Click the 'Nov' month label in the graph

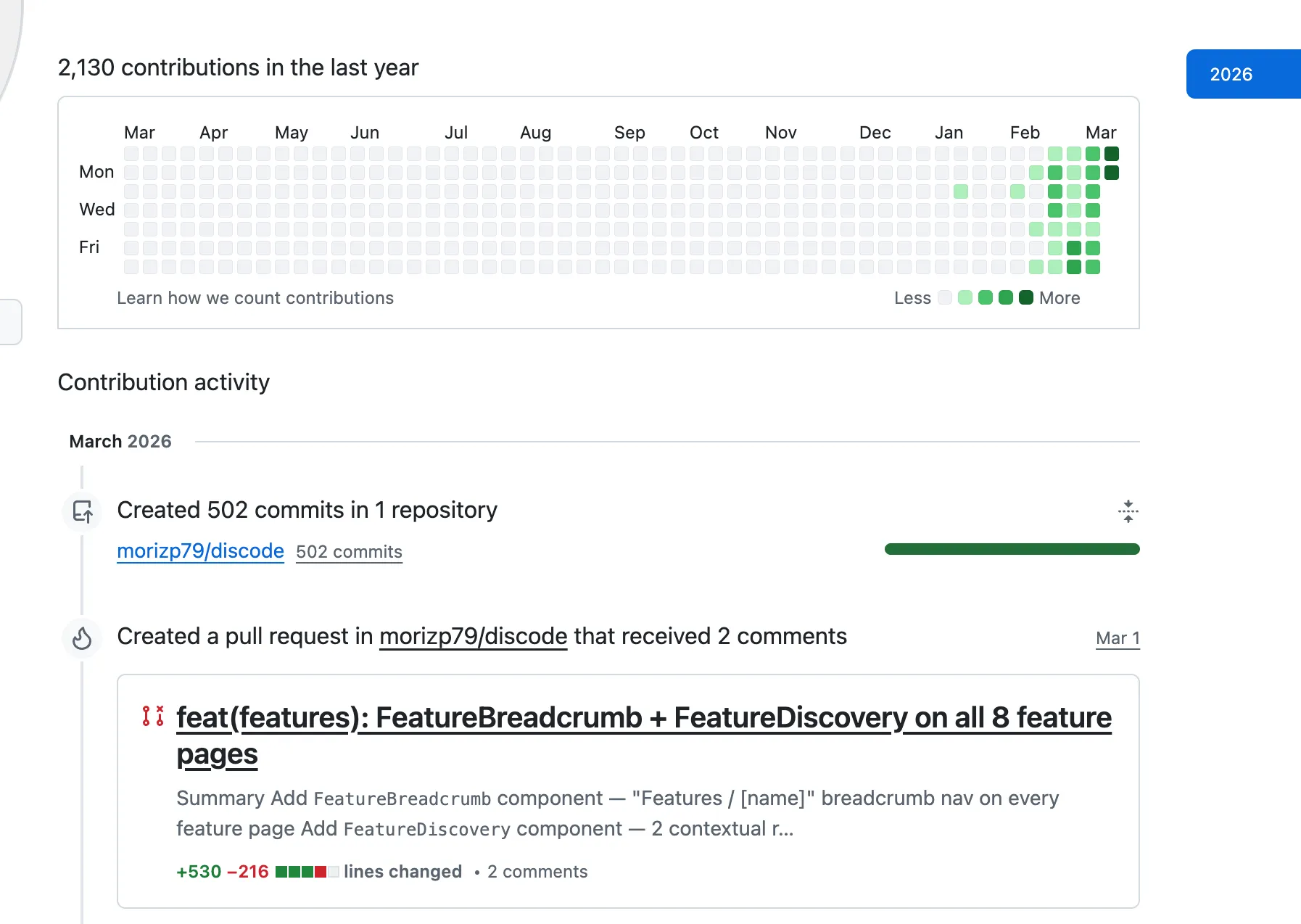click(780, 133)
